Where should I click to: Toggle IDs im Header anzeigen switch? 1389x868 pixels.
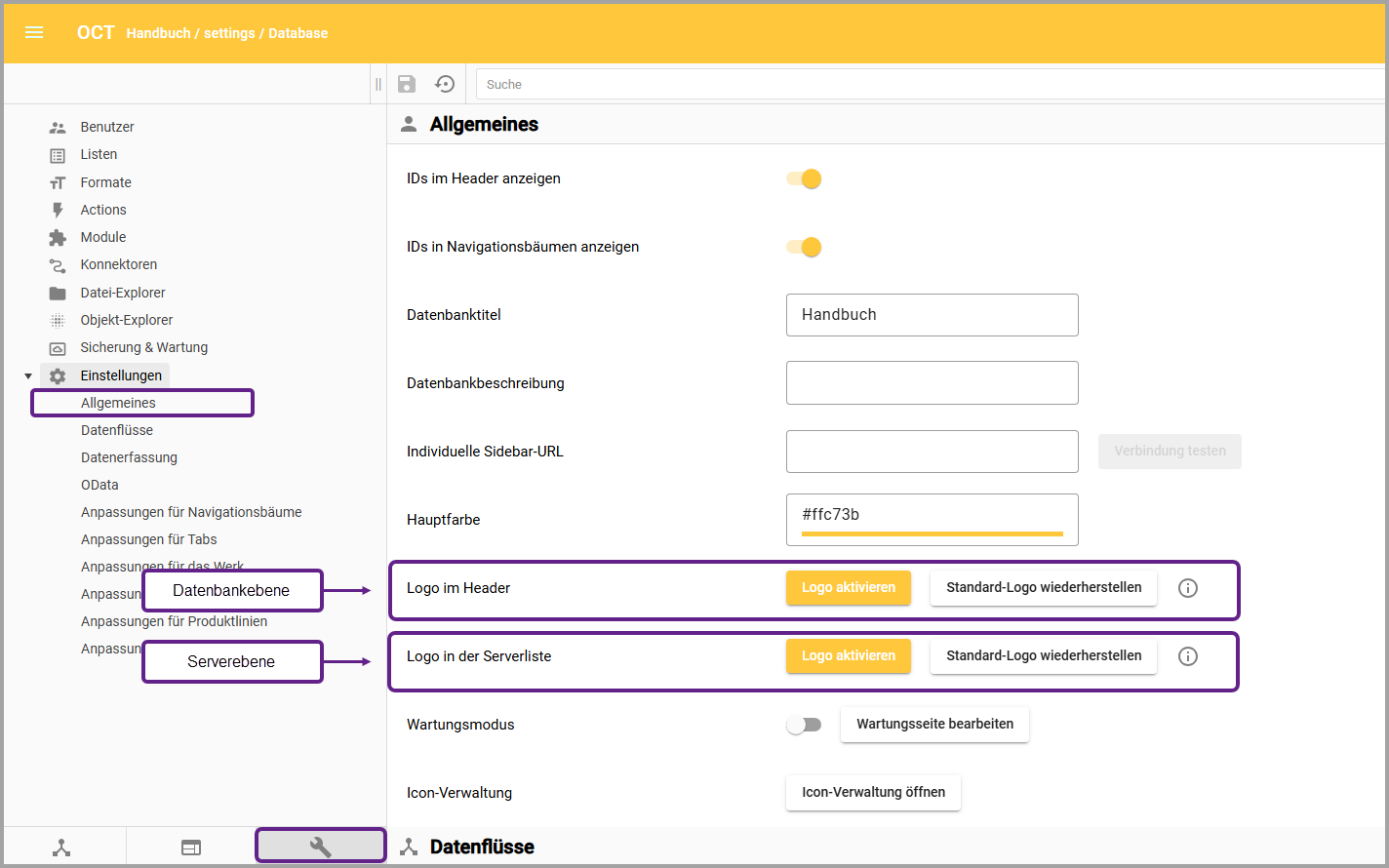(804, 178)
